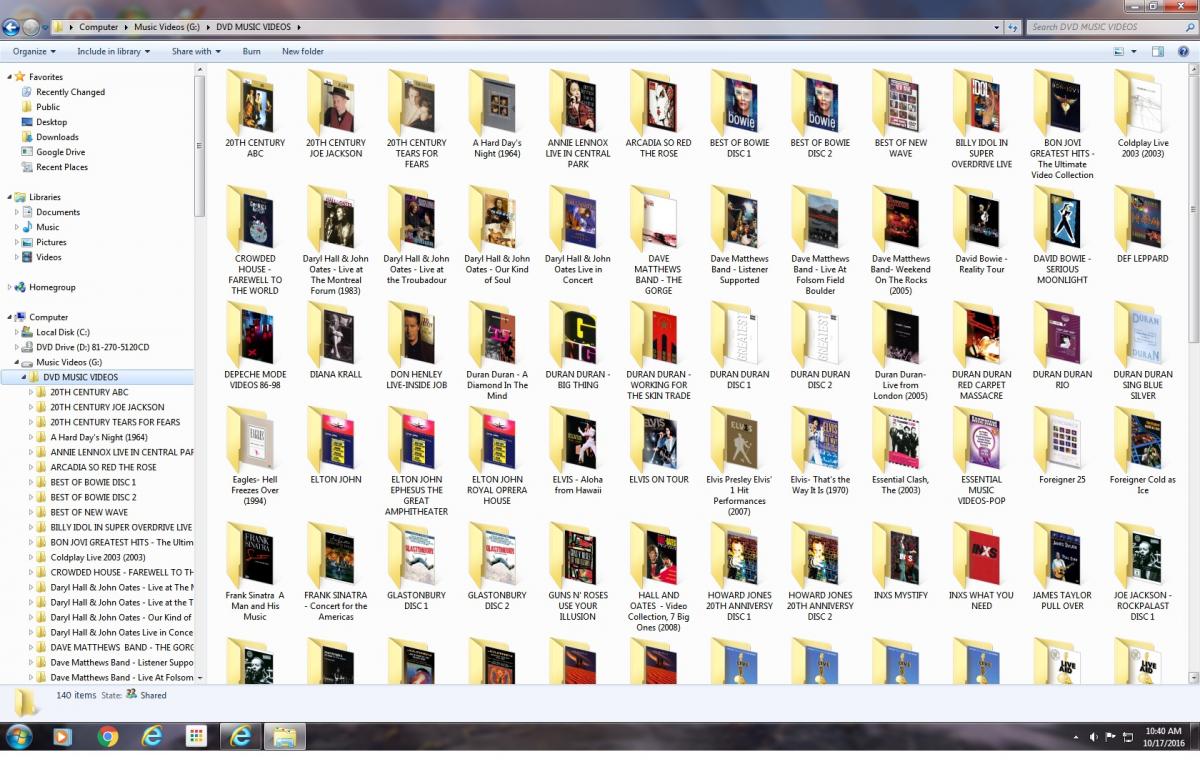Select the Pictures library
1200x762 pixels.
pos(51,242)
